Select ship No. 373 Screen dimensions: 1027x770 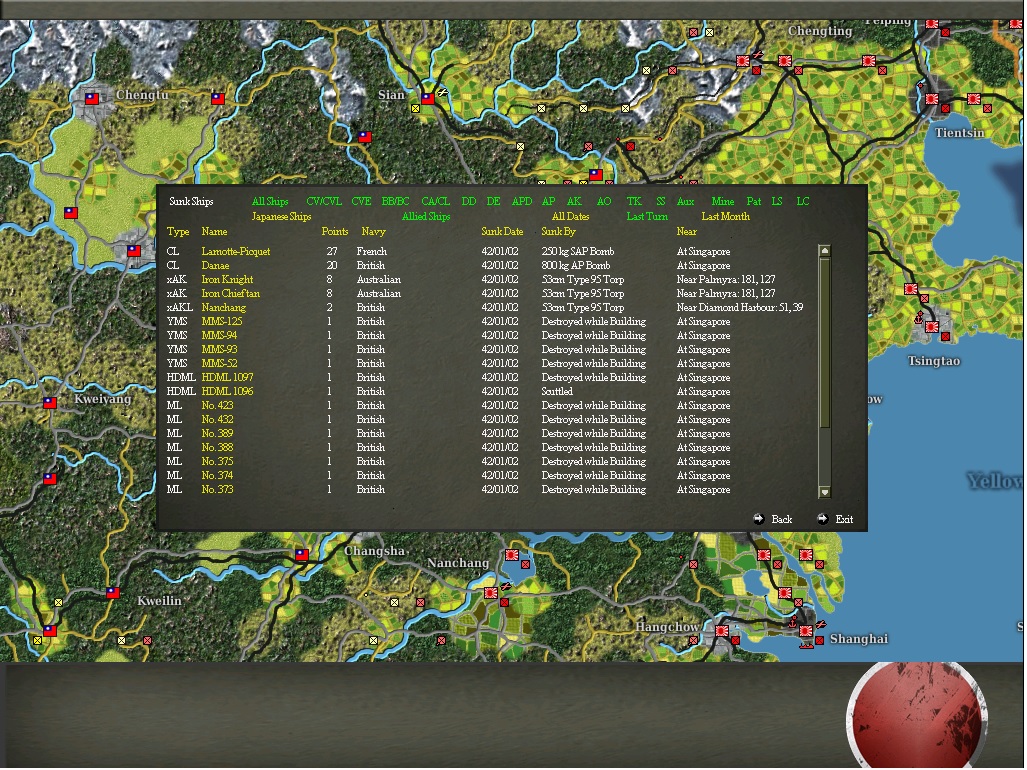coord(217,490)
